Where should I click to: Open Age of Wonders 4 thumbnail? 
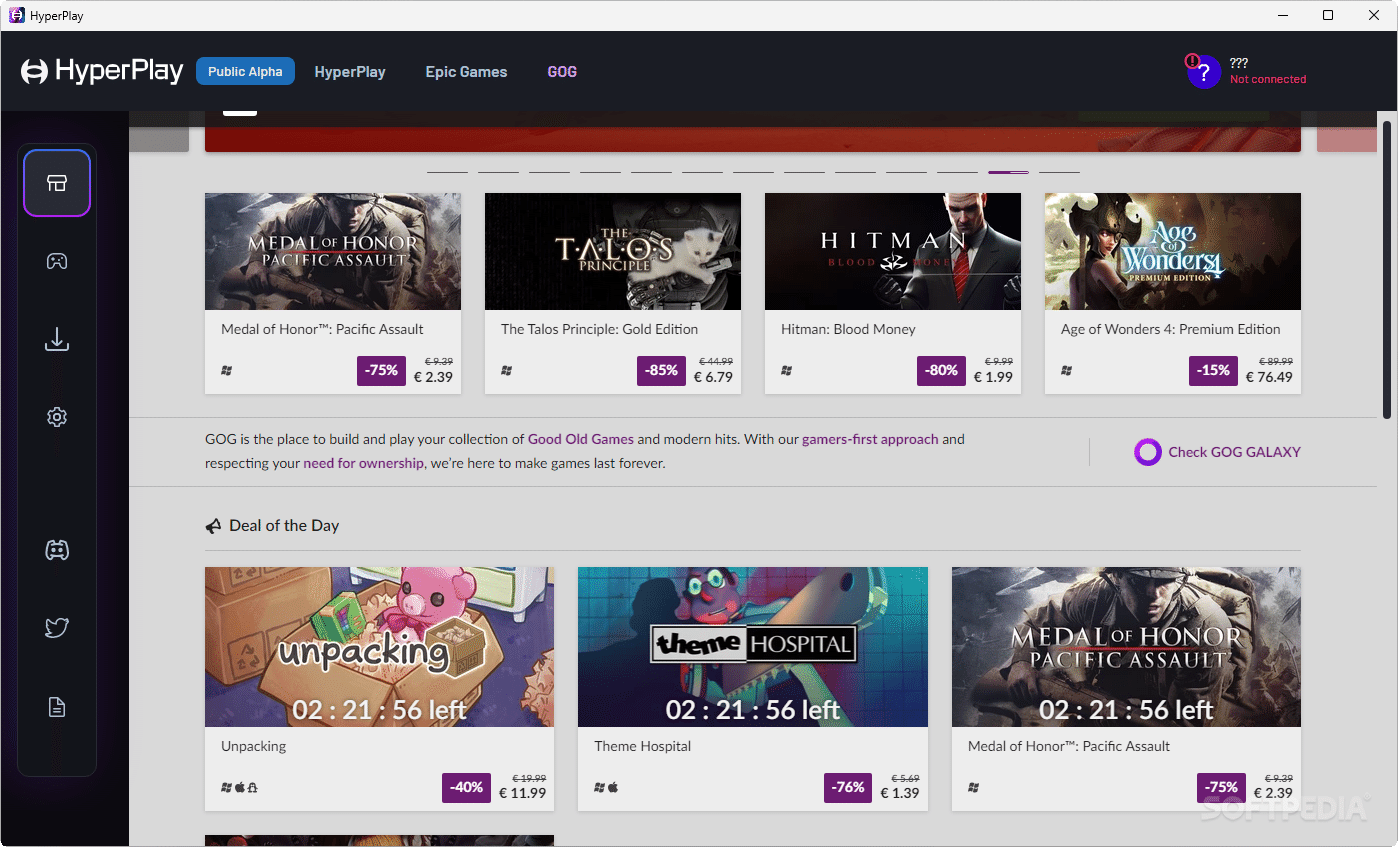point(1173,251)
